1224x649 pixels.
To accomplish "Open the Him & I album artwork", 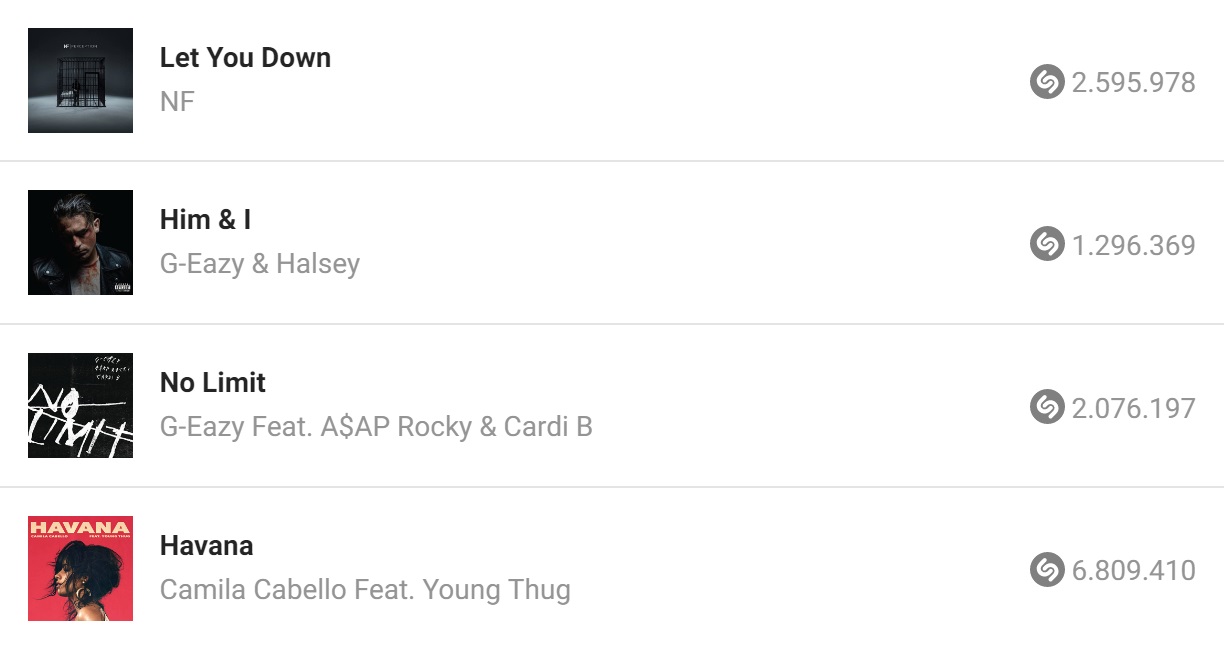I will click(x=80, y=243).
